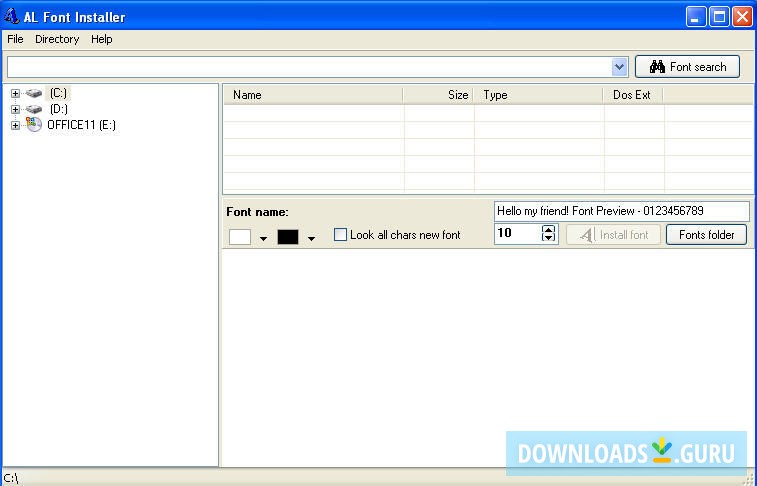Click the Fonts folder button
The image size is (757, 486).
click(706, 235)
